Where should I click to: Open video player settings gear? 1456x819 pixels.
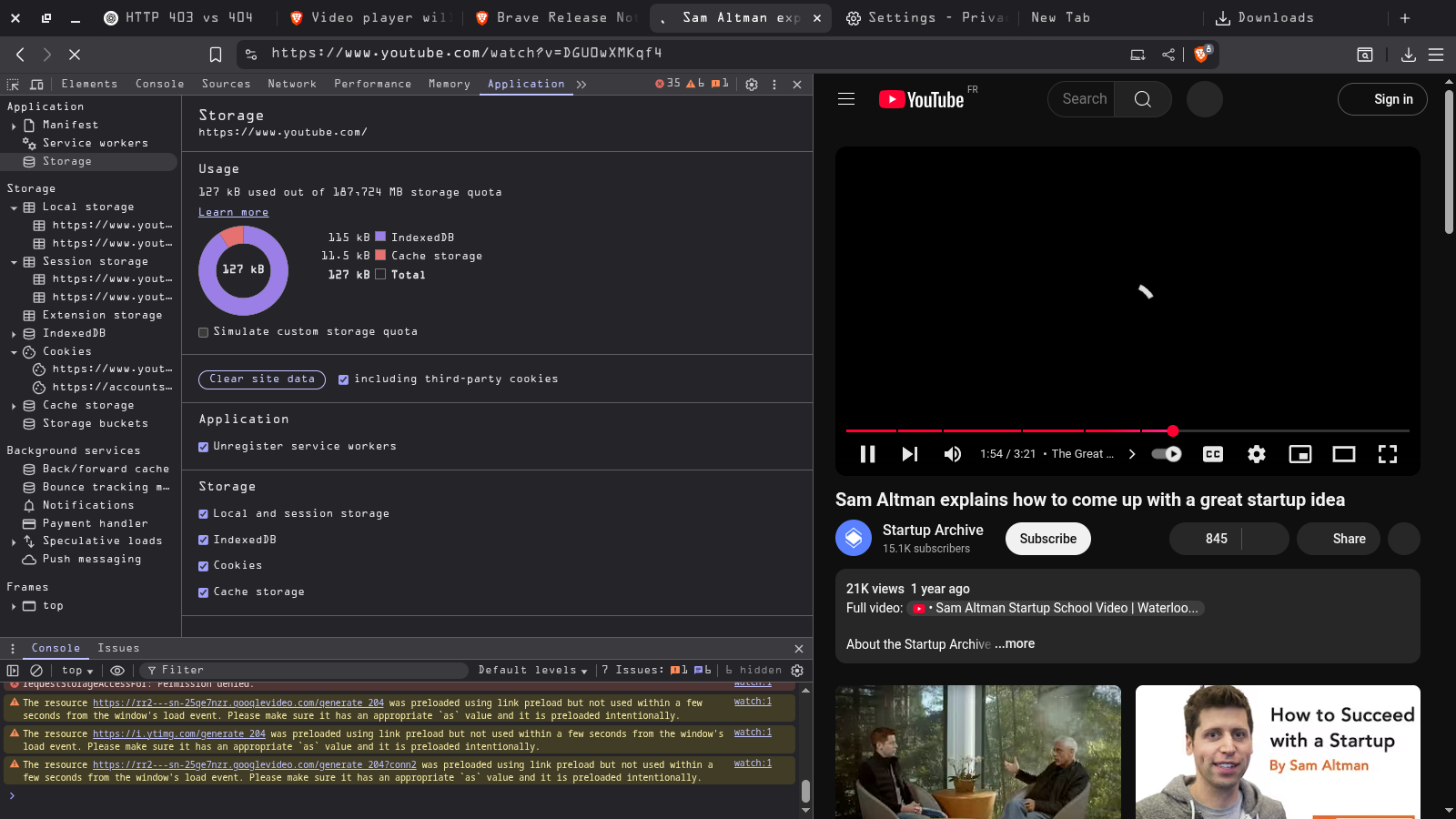click(x=1257, y=454)
